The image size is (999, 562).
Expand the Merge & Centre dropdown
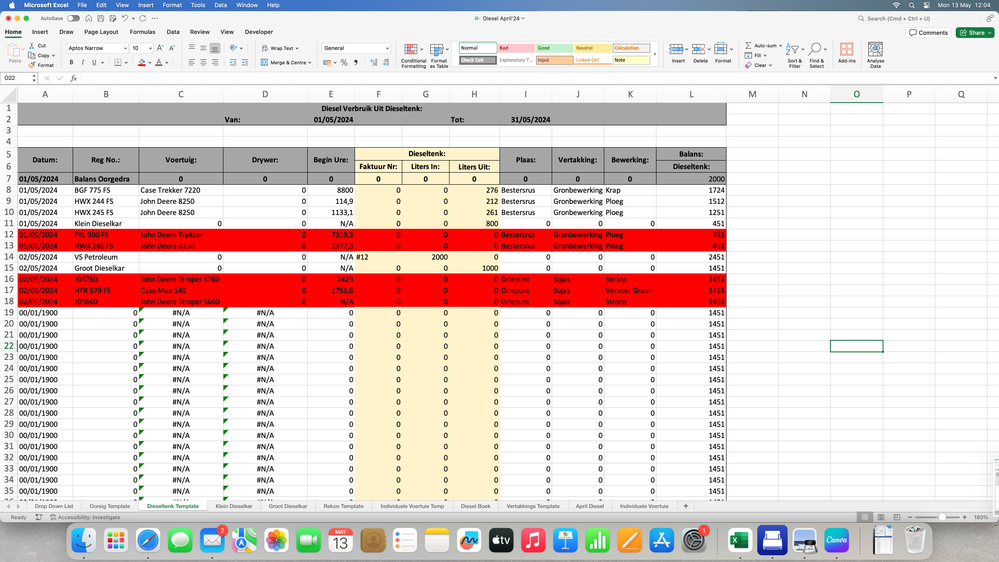pyautogui.click(x=310, y=62)
